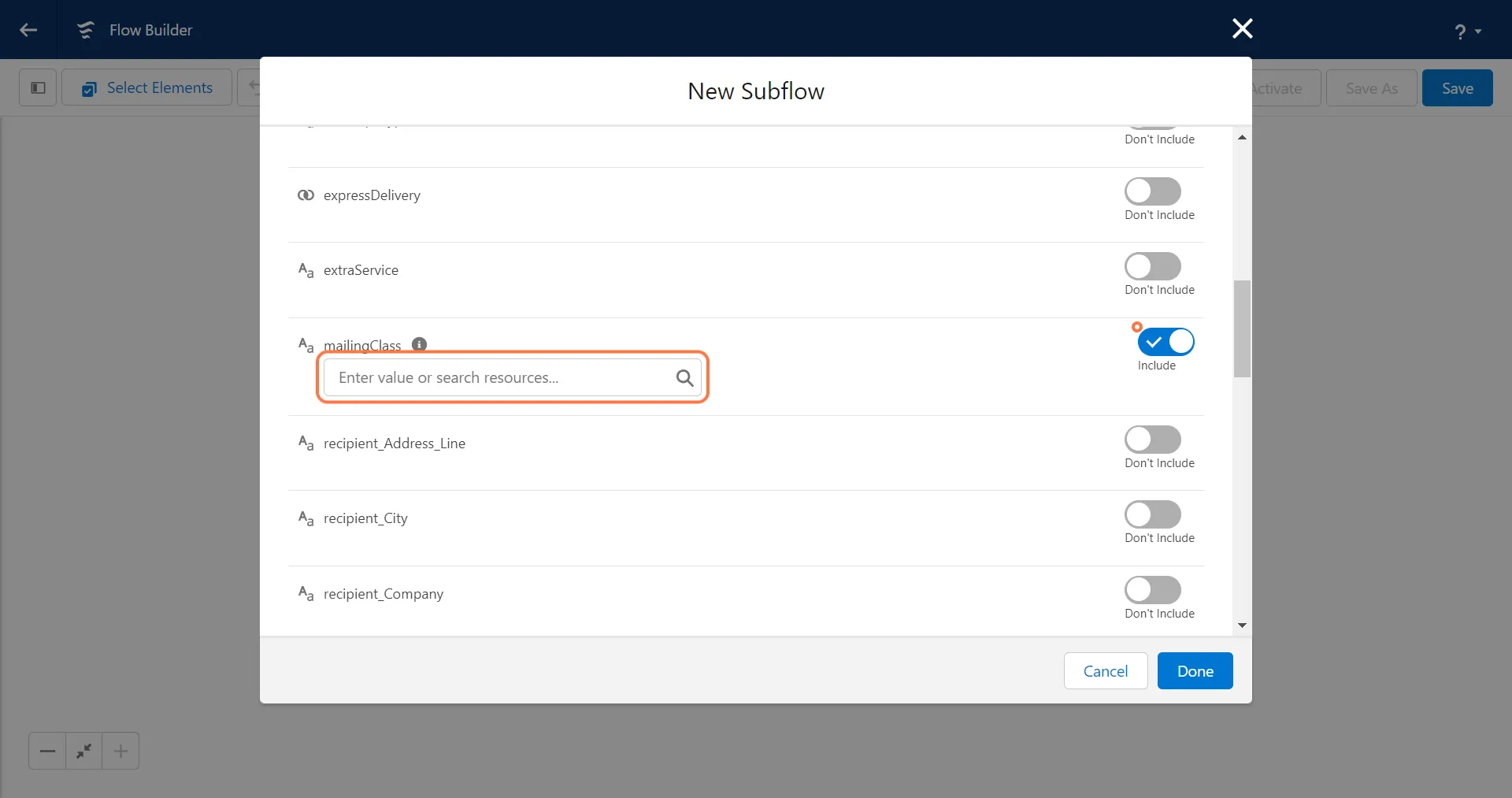Click the fit-to-view canvas icon
This screenshot has width=1512, height=798.
[84, 751]
